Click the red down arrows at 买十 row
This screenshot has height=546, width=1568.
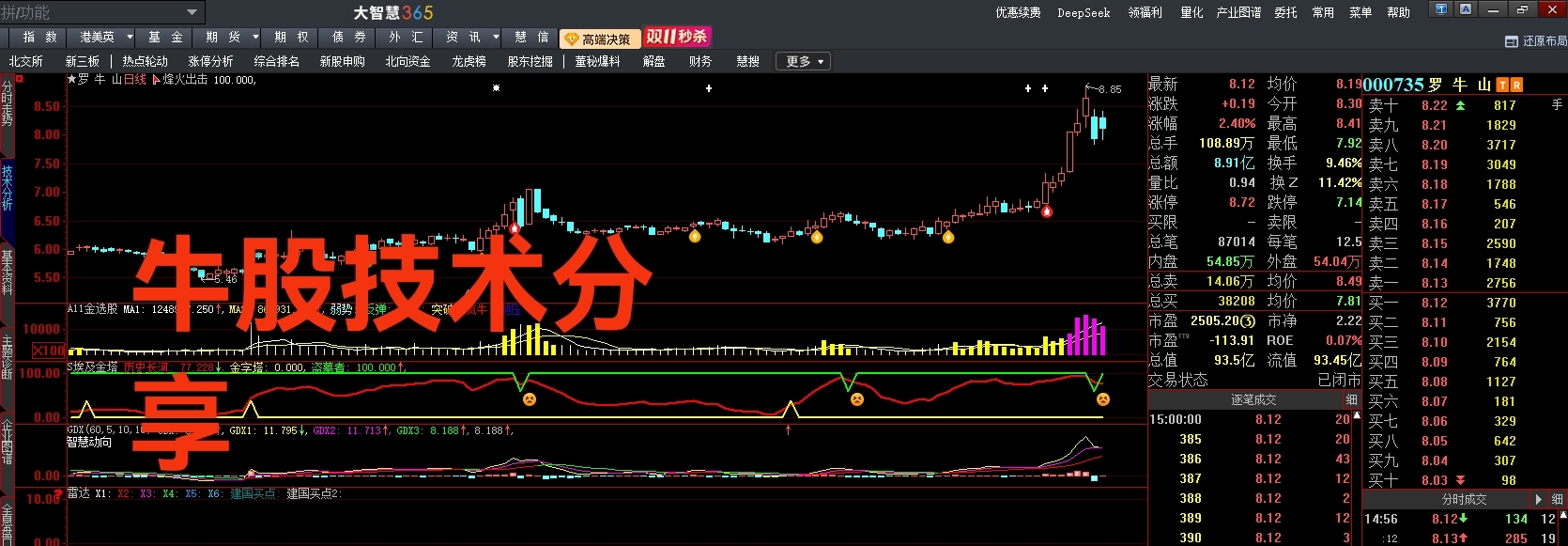pos(1460,480)
